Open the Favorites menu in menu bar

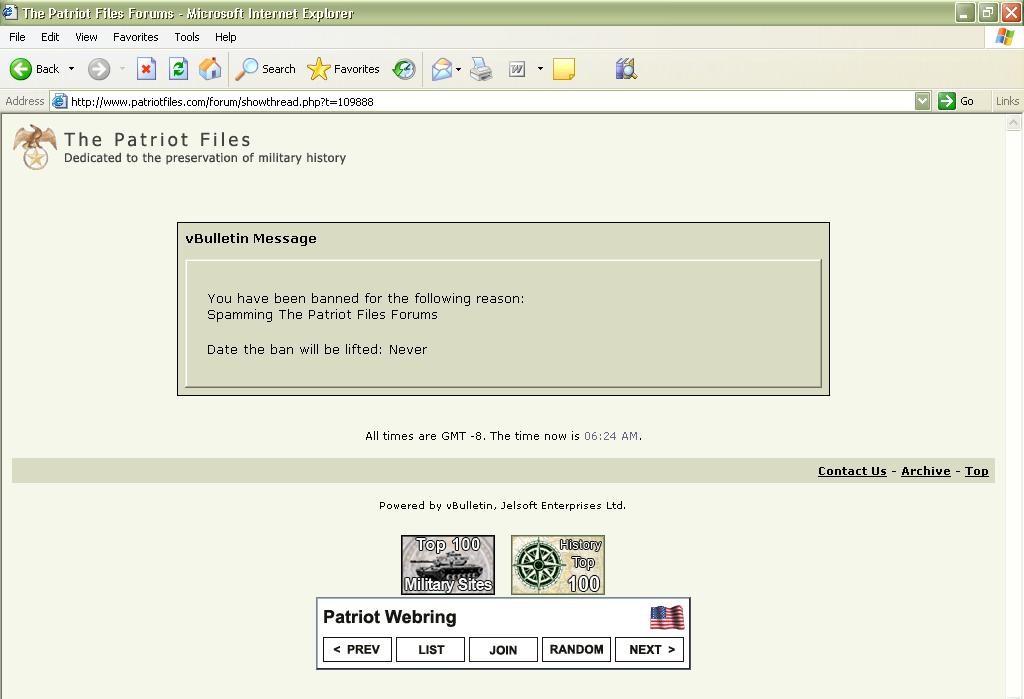(x=135, y=37)
